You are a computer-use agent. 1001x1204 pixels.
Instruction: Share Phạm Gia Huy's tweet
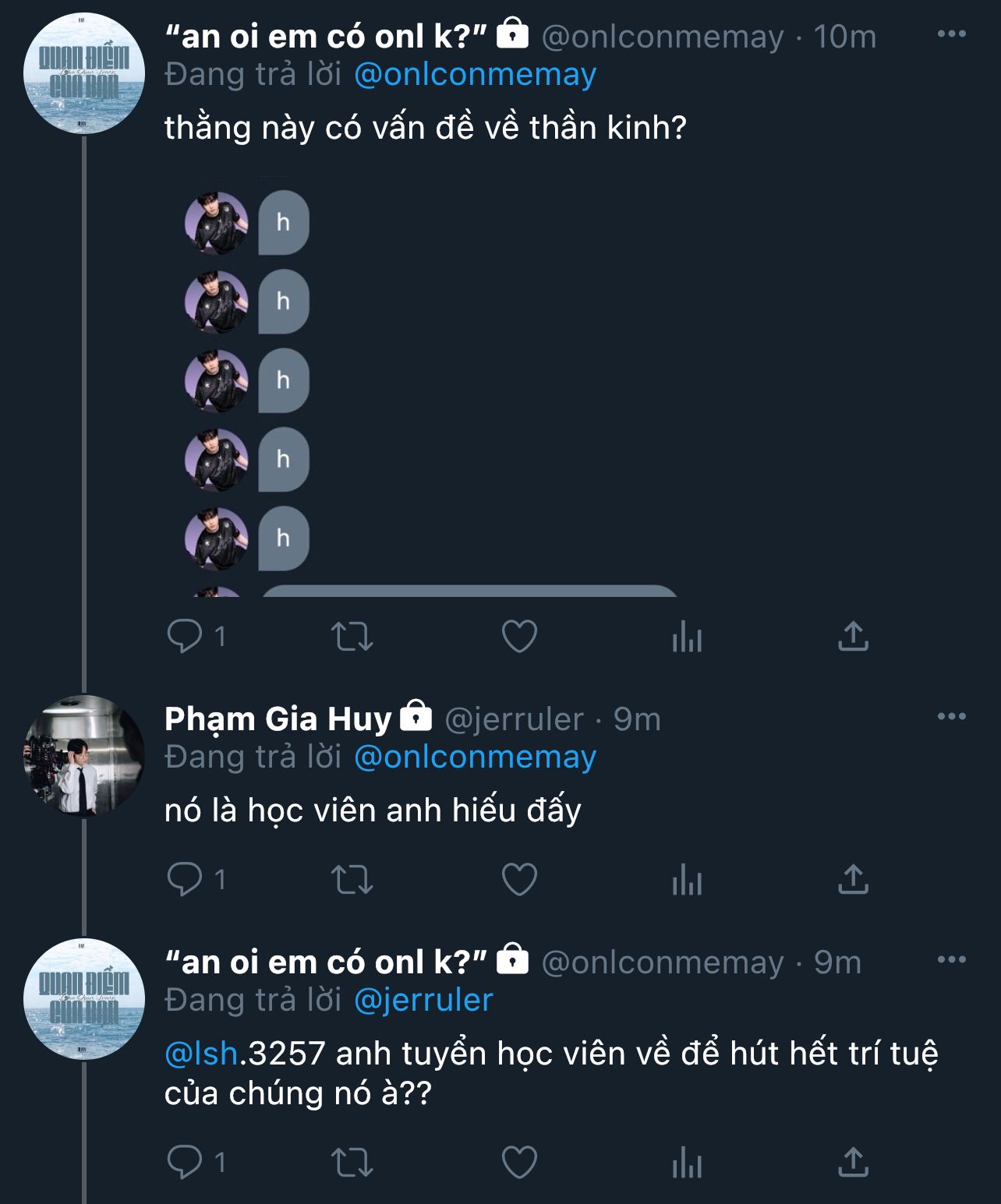point(853,880)
